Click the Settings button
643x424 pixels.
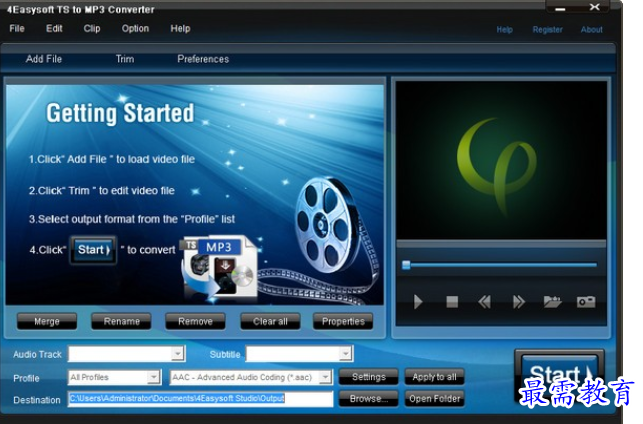[x=369, y=377]
